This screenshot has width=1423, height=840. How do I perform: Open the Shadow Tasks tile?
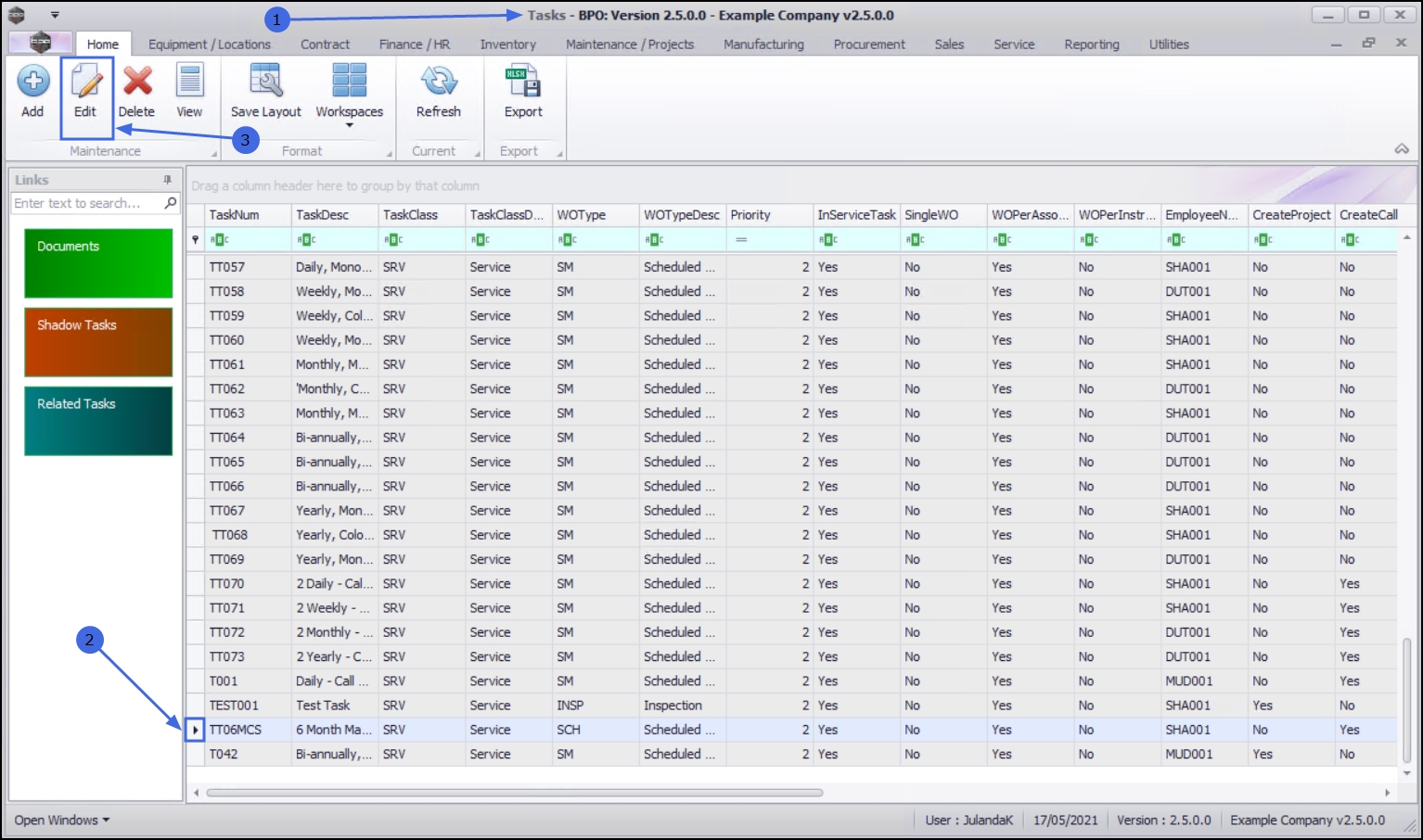(98, 342)
